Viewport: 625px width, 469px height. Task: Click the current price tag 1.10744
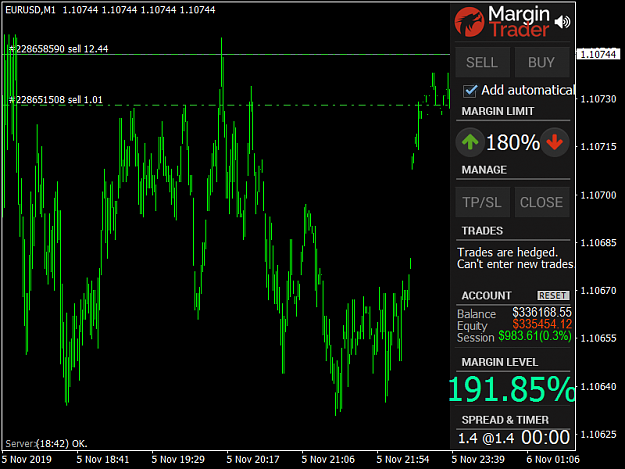point(598,54)
